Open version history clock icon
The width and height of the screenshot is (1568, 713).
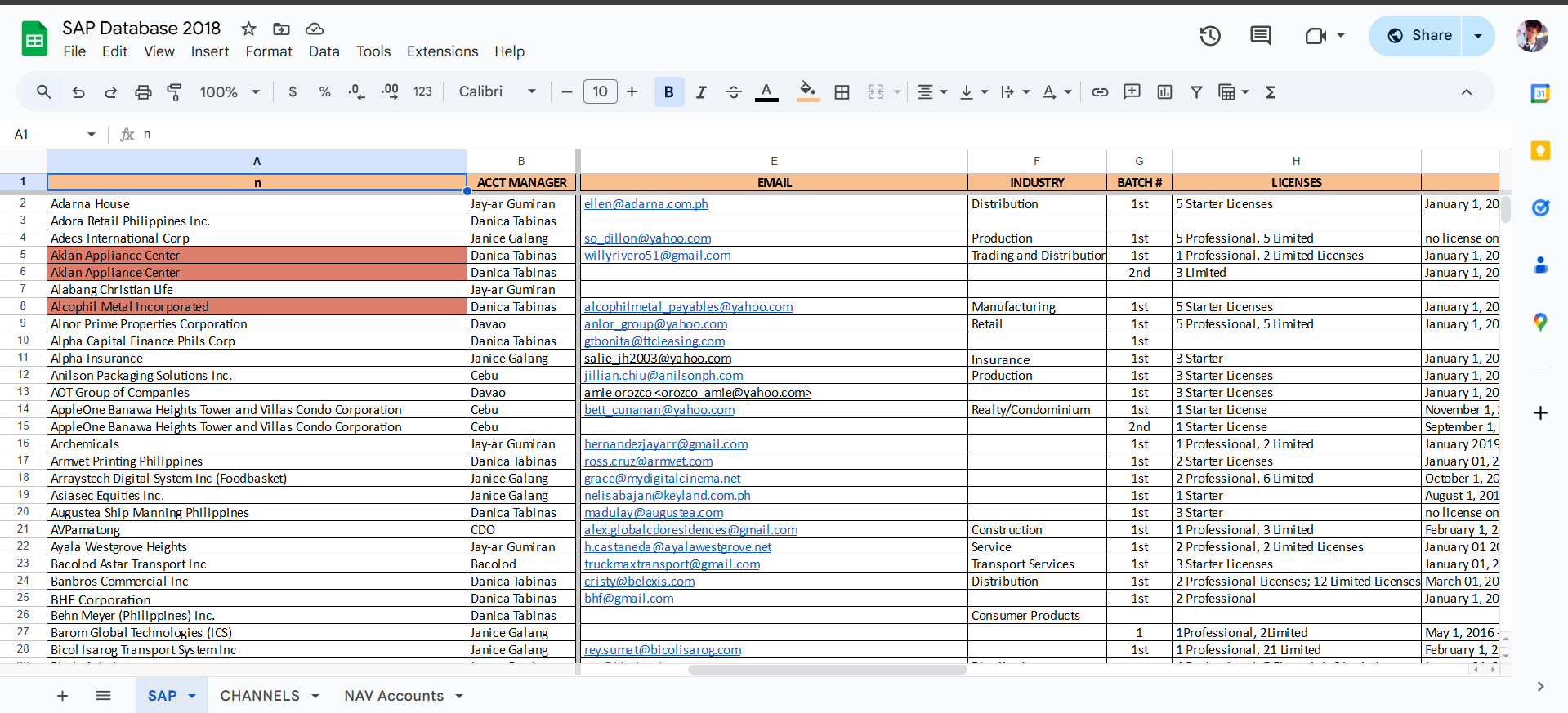(x=1210, y=35)
